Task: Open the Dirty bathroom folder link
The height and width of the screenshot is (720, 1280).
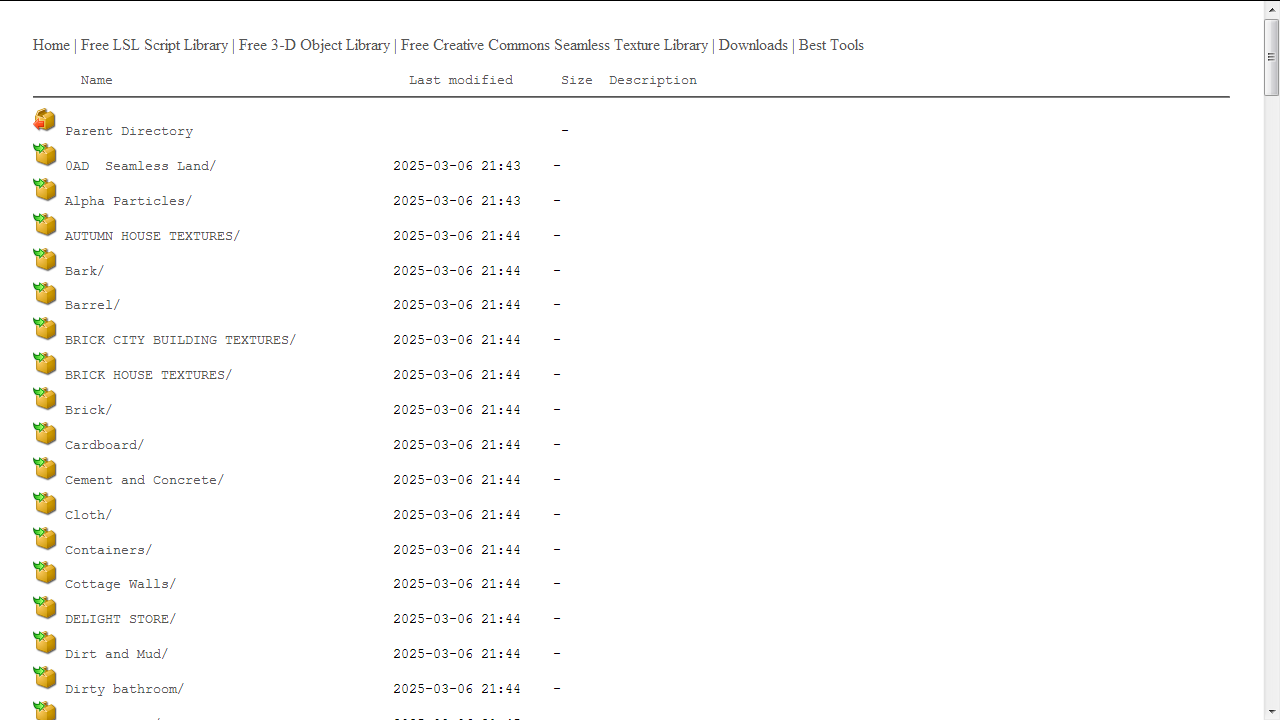Action: coord(124,689)
